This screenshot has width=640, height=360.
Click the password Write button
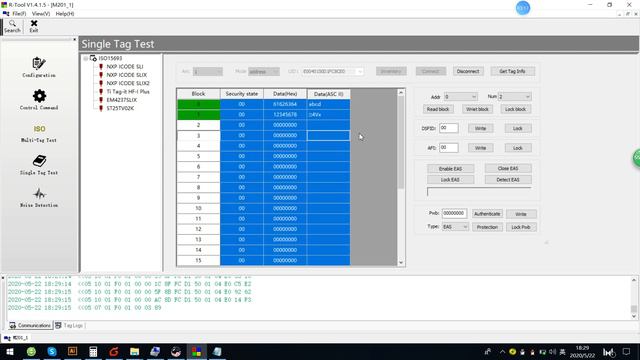pos(521,214)
